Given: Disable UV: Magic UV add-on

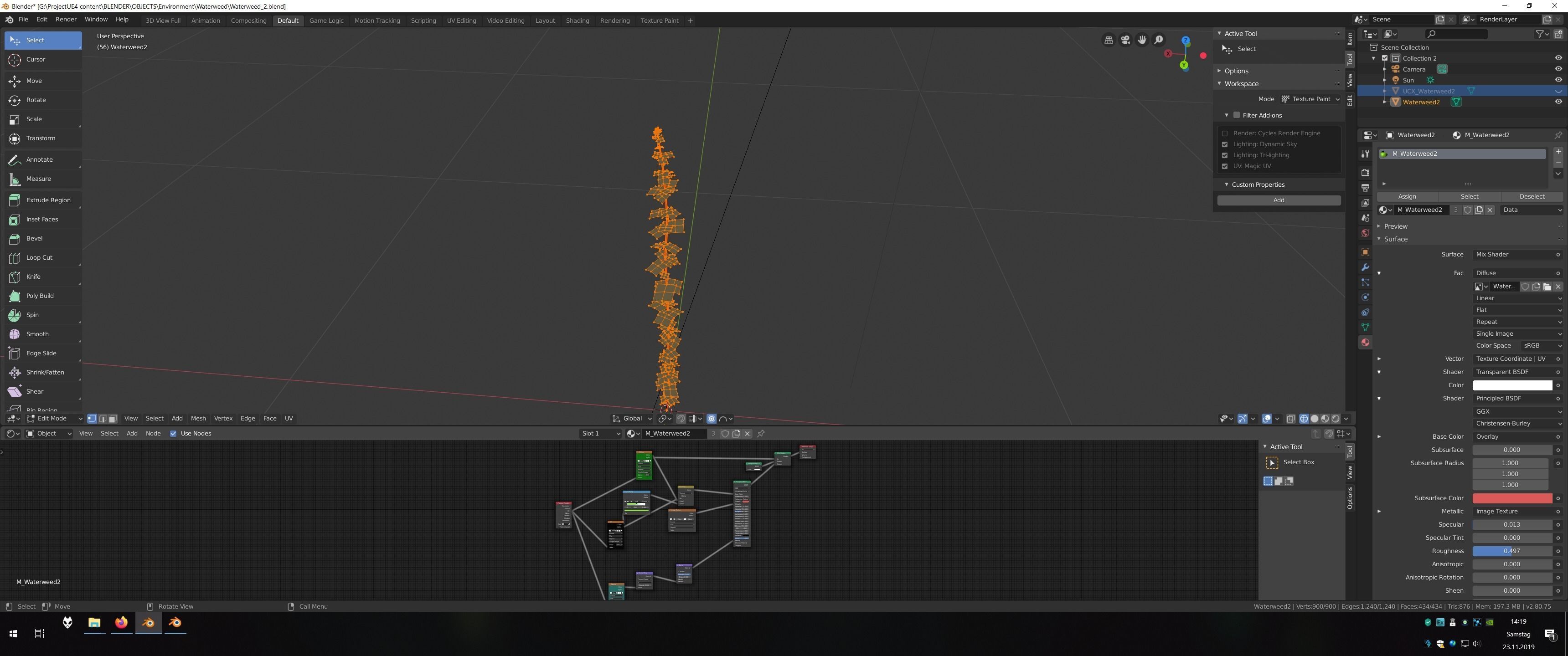Looking at the screenshot, I should (1225, 166).
